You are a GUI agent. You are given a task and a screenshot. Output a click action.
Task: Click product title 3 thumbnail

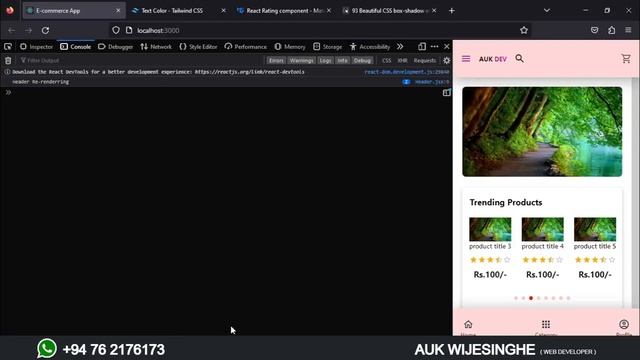(490, 229)
